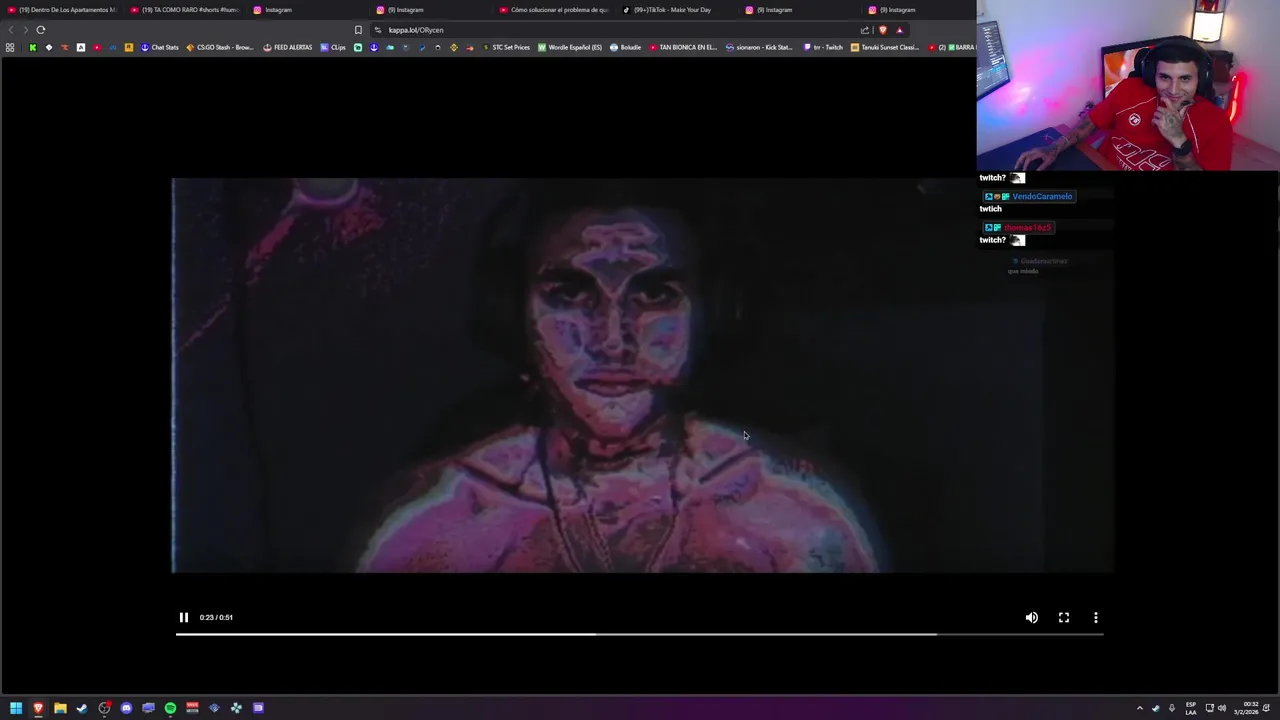Screen dimensions: 1280x720
Task: Click the red chat username 'thomas16z5'
Action: tap(1027, 228)
